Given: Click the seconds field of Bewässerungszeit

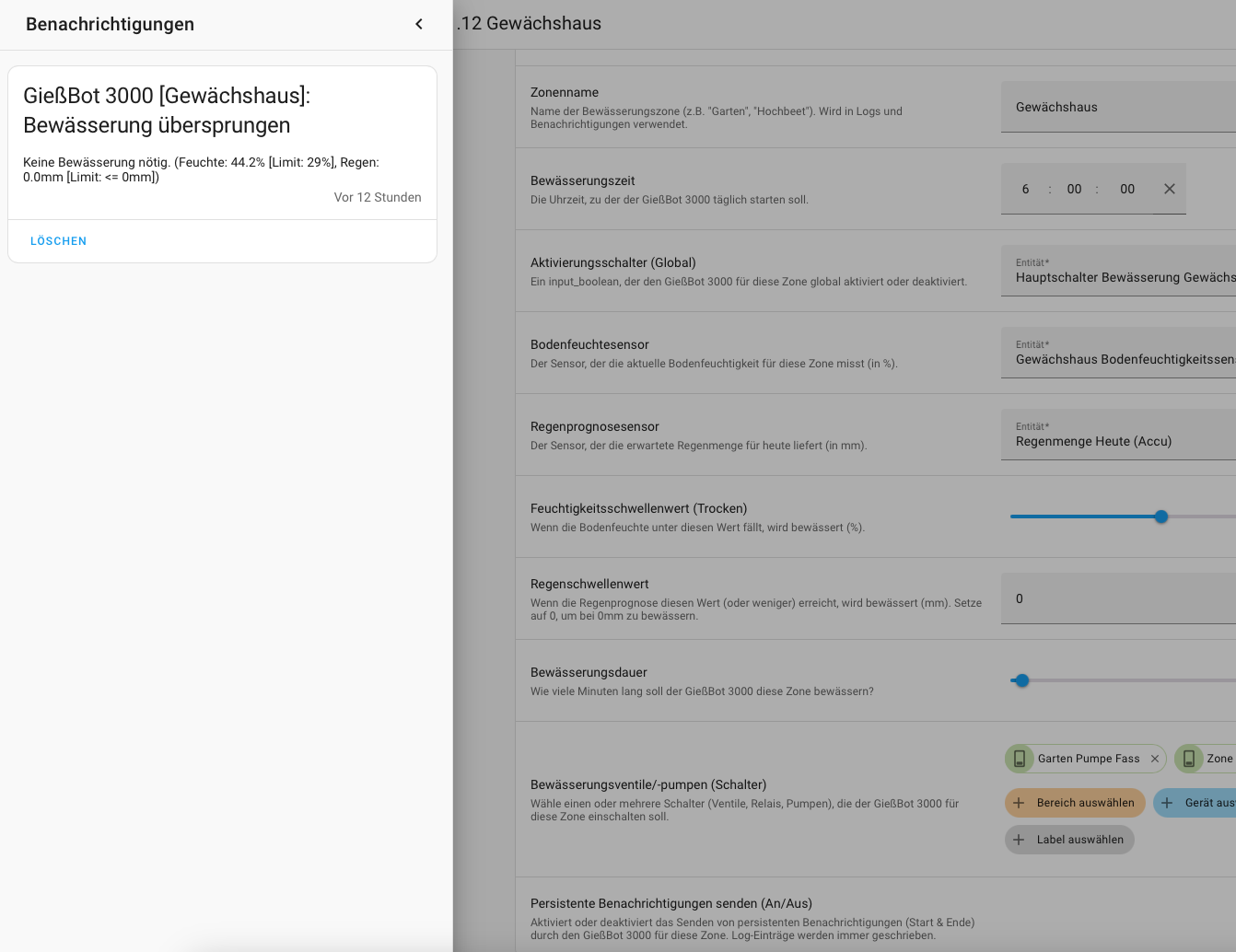Looking at the screenshot, I should 1127,189.
